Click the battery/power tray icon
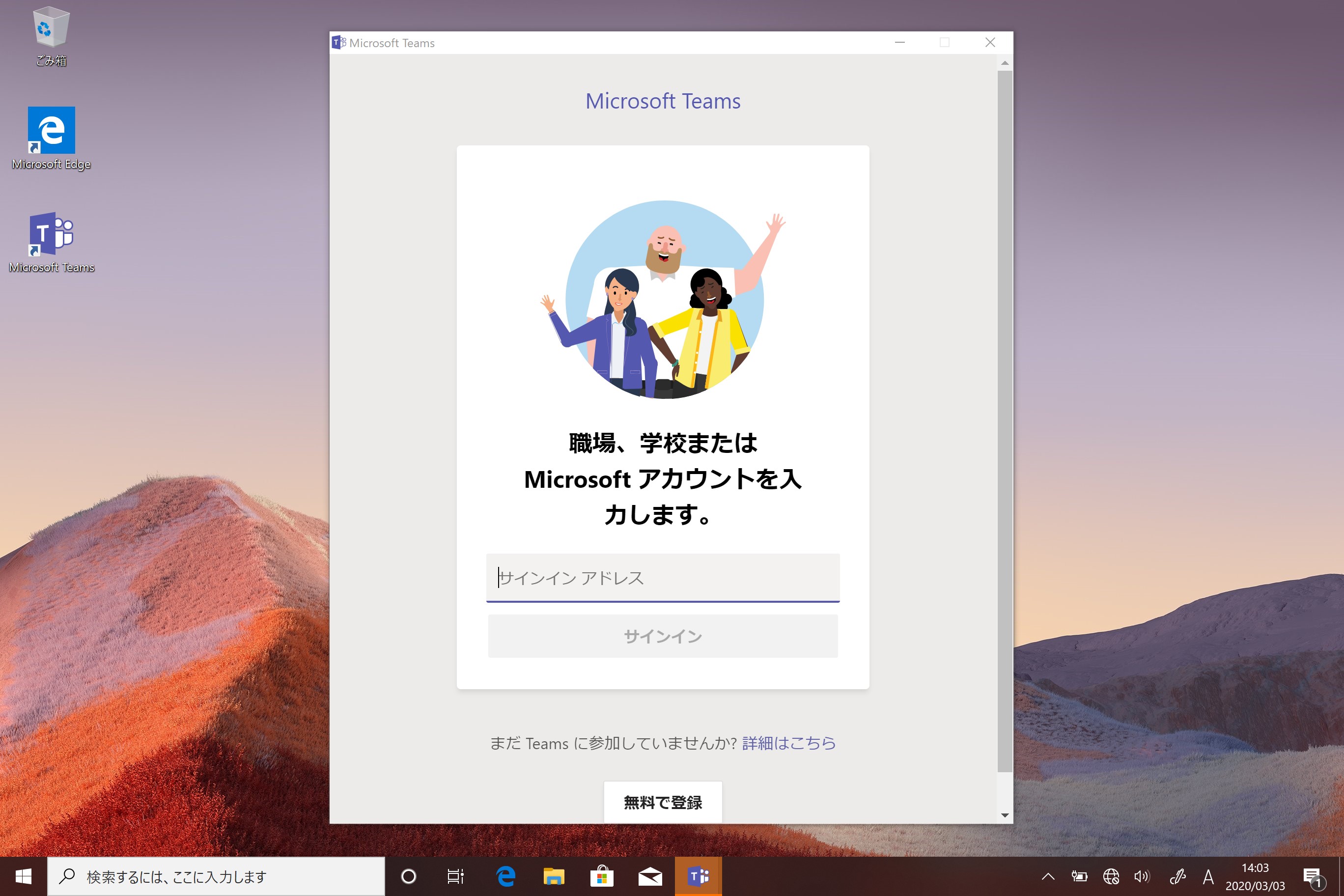Viewport: 1344px width, 896px height. (1079, 876)
